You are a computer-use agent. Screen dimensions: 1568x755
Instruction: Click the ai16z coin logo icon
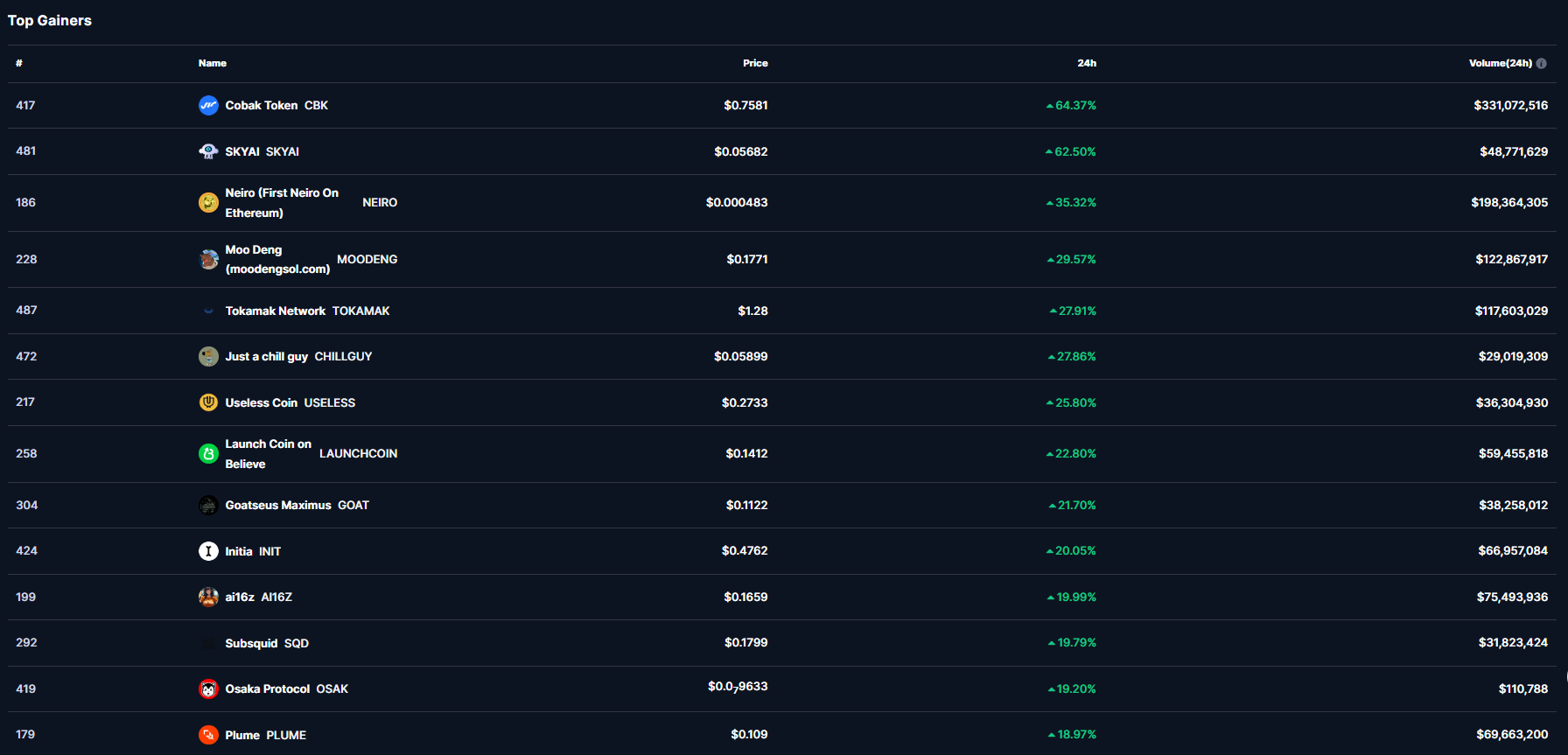pos(208,598)
